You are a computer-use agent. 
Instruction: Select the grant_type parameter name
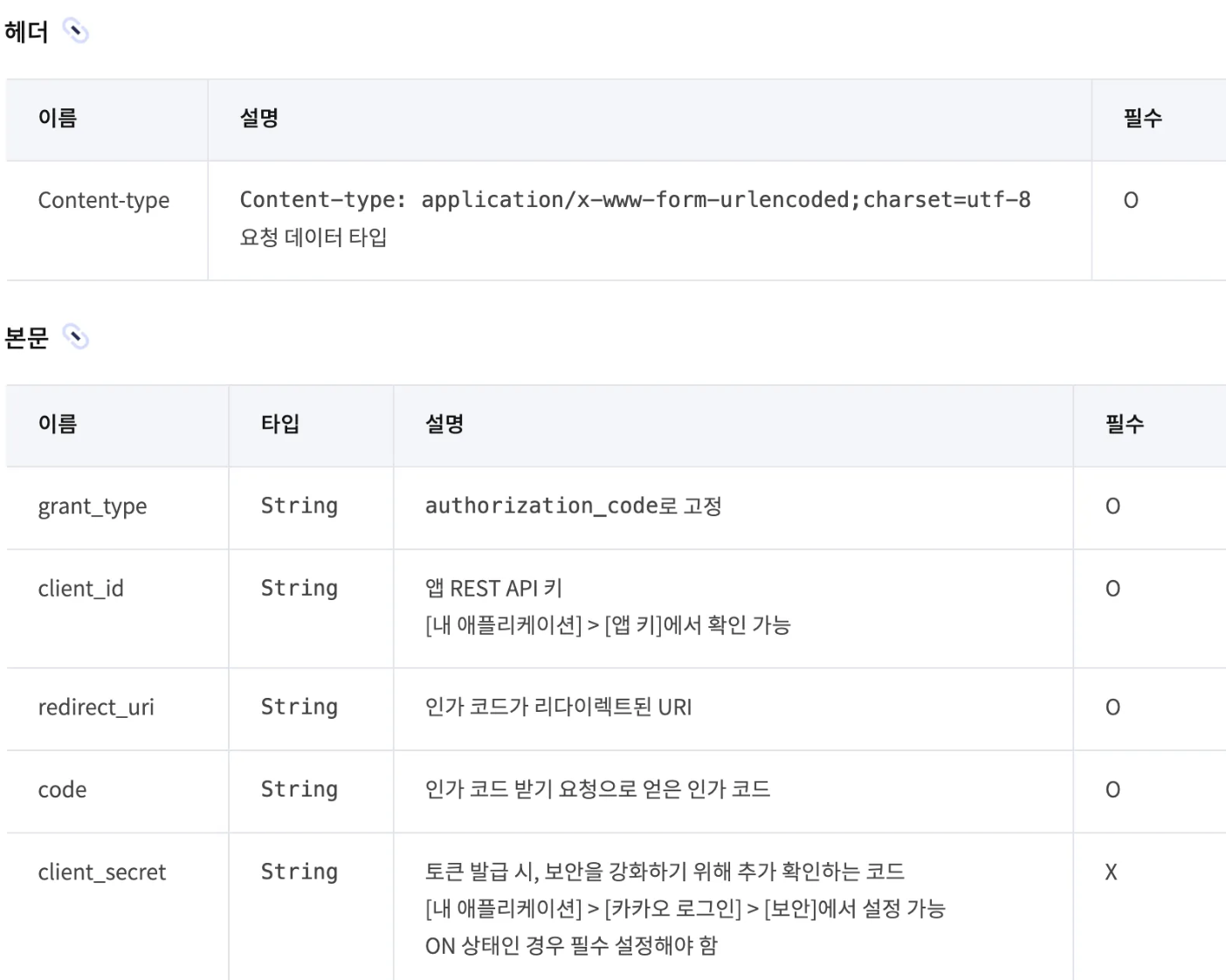tap(93, 507)
